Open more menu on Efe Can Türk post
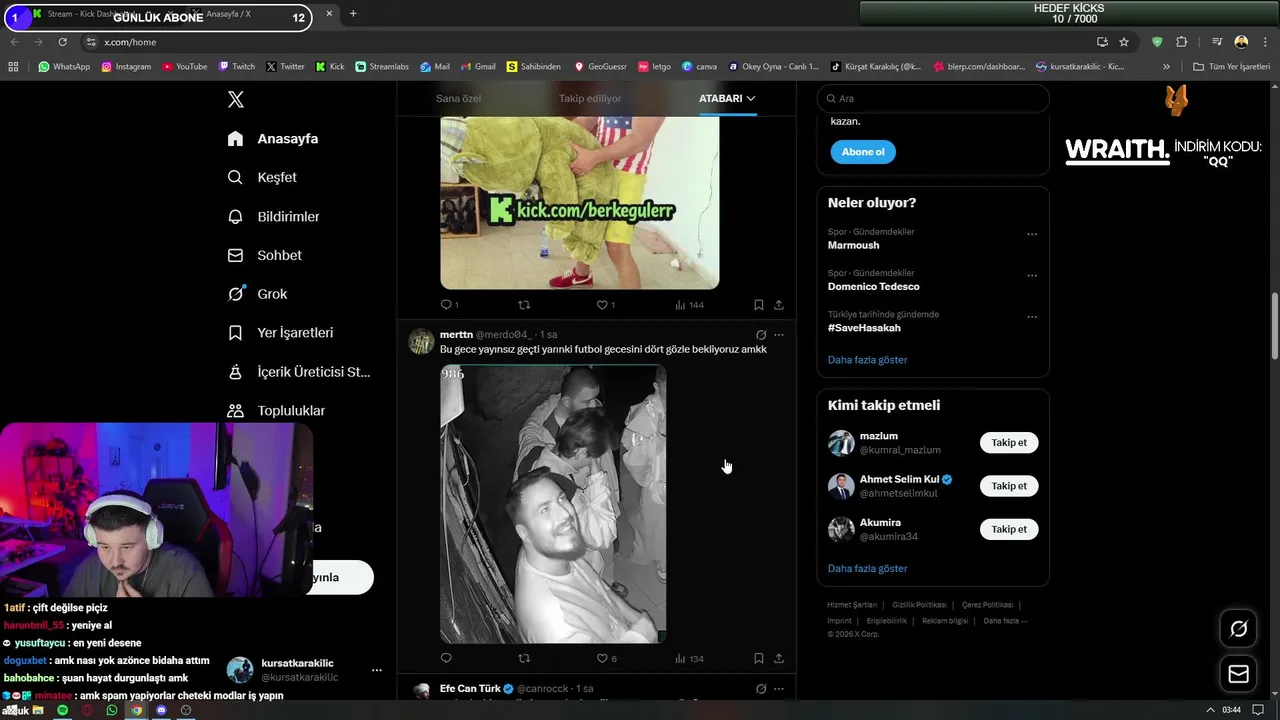The image size is (1280, 720). [779, 689]
